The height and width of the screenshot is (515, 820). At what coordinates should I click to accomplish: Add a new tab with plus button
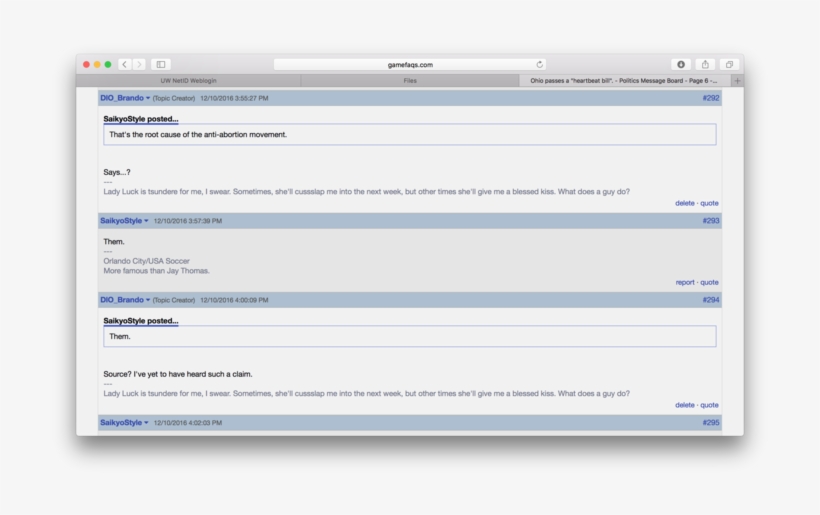(x=737, y=81)
